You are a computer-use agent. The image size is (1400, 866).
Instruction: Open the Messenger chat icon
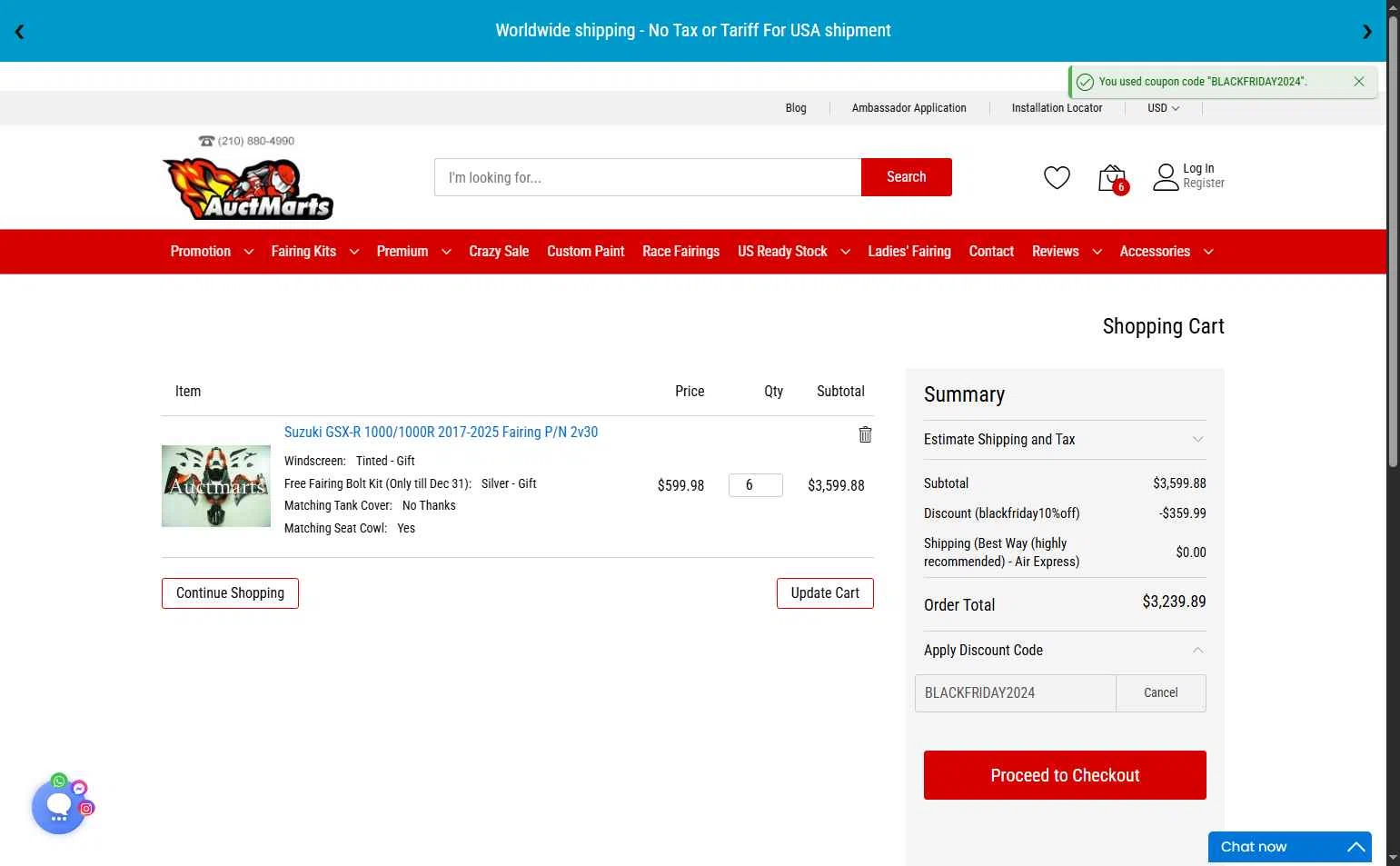click(79, 788)
